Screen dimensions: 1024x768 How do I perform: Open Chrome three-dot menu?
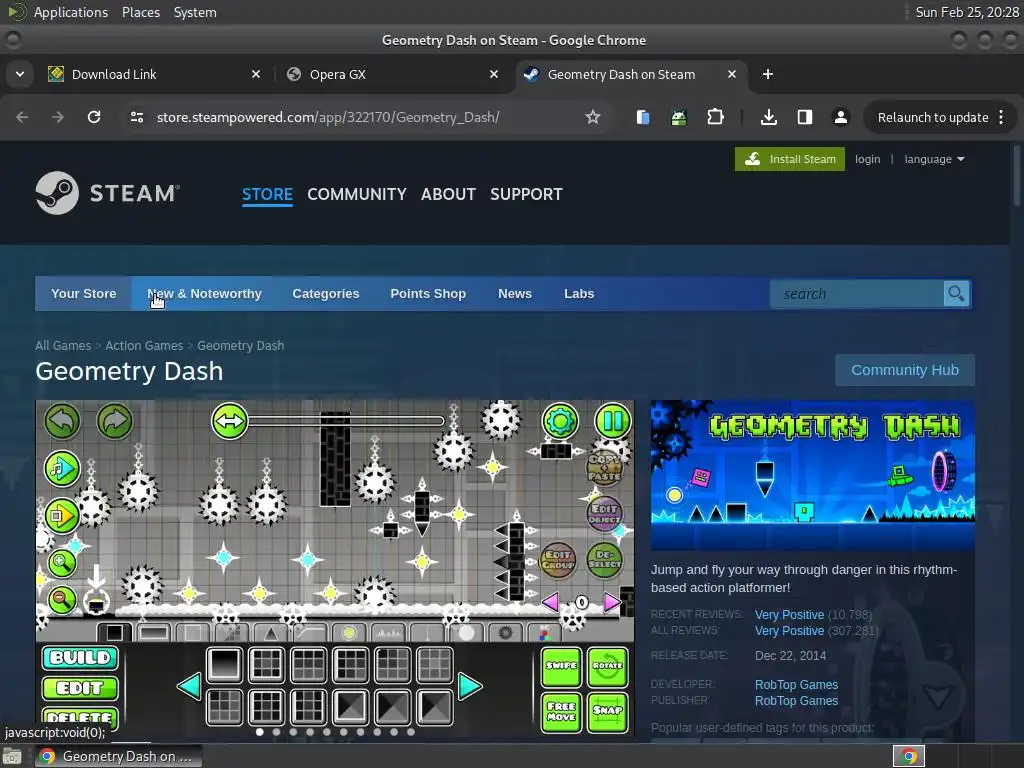(1001, 118)
